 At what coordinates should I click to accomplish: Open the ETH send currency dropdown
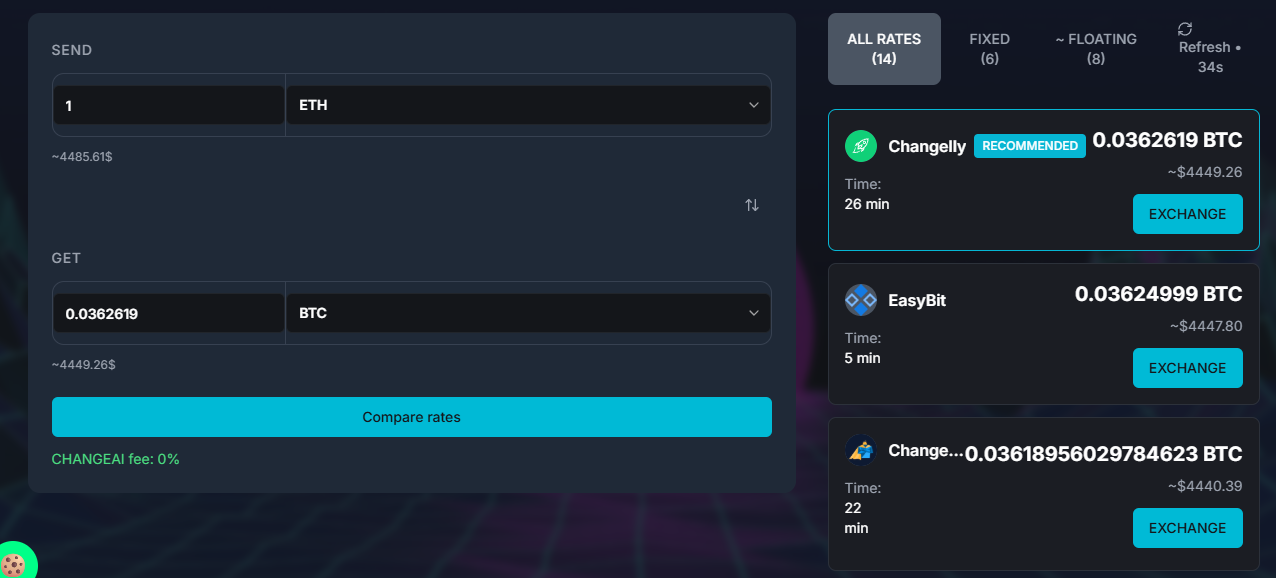tap(528, 105)
